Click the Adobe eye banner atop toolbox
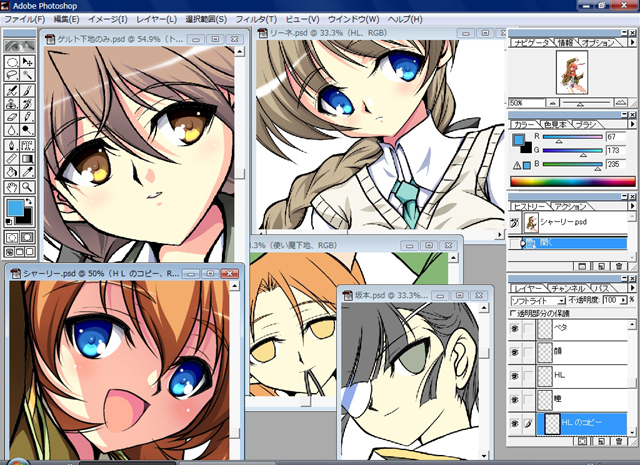Viewport: 640px width, 465px height. [20, 46]
